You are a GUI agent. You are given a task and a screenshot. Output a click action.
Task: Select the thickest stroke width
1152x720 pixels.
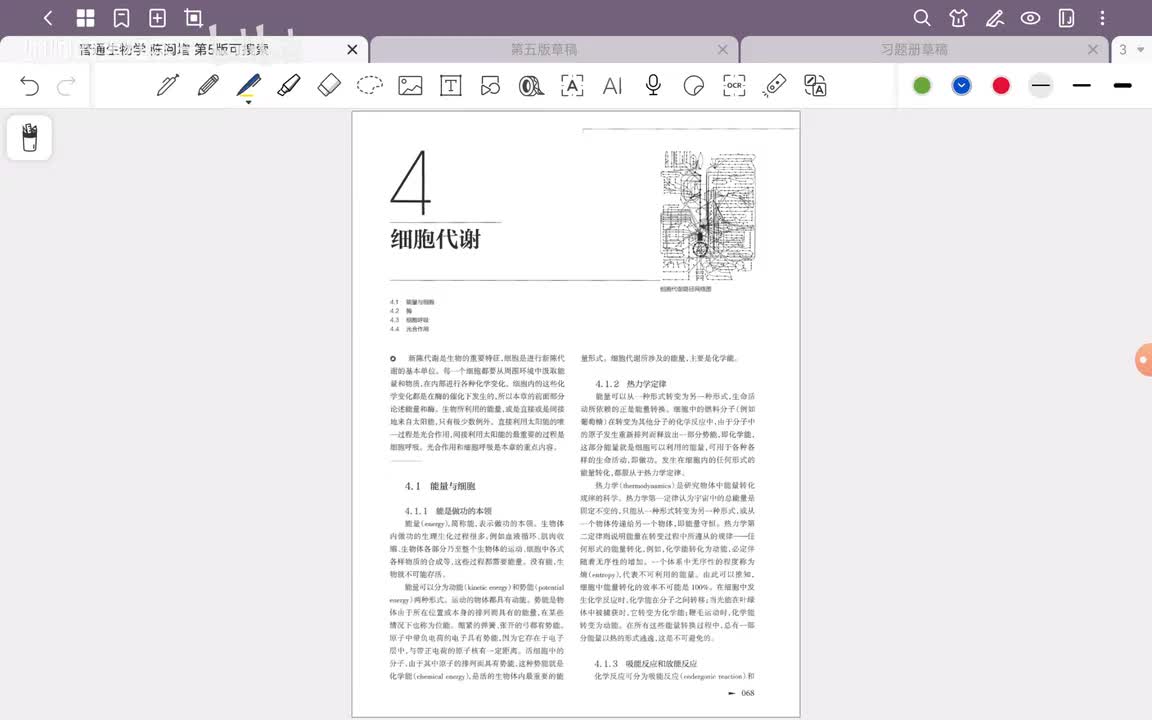pyautogui.click(x=1122, y=85)
